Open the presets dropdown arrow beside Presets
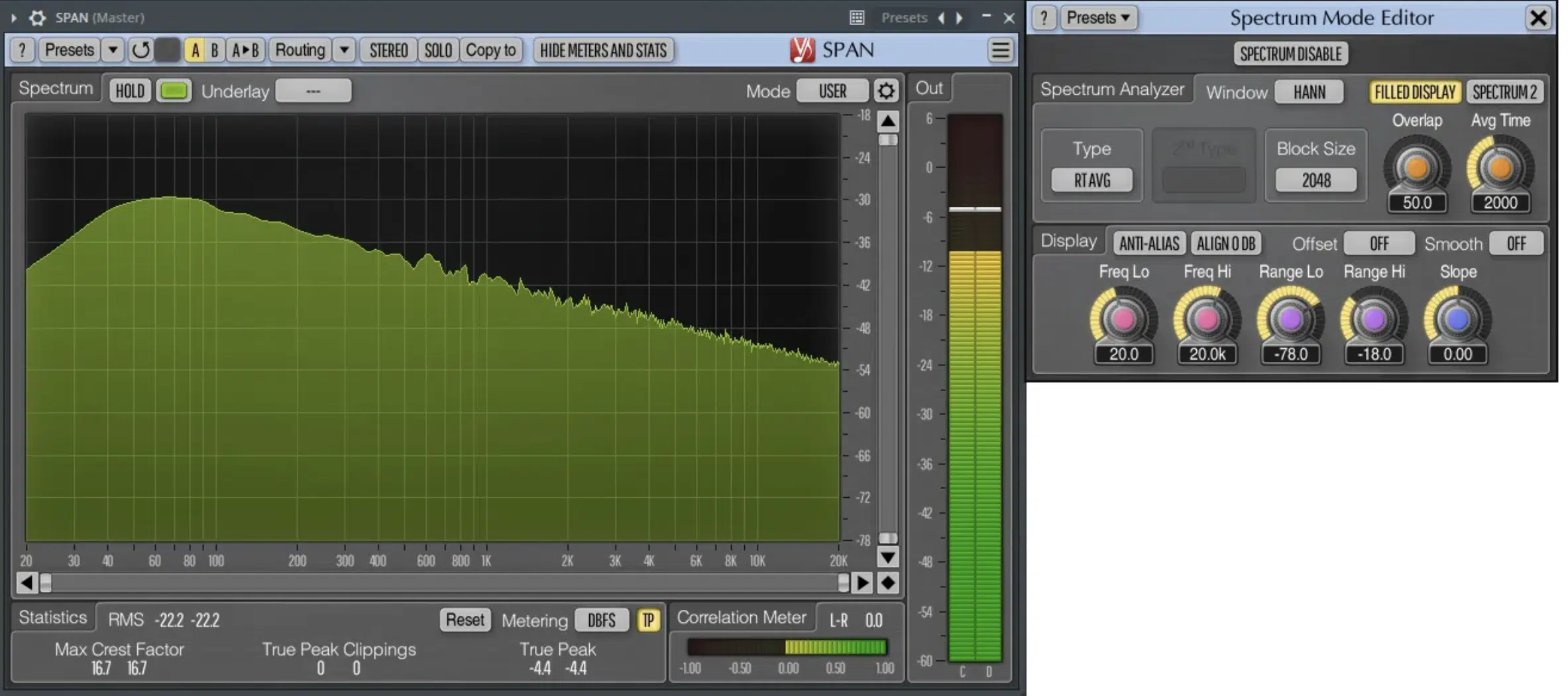The image size is (1568, 696). [113, 50]
